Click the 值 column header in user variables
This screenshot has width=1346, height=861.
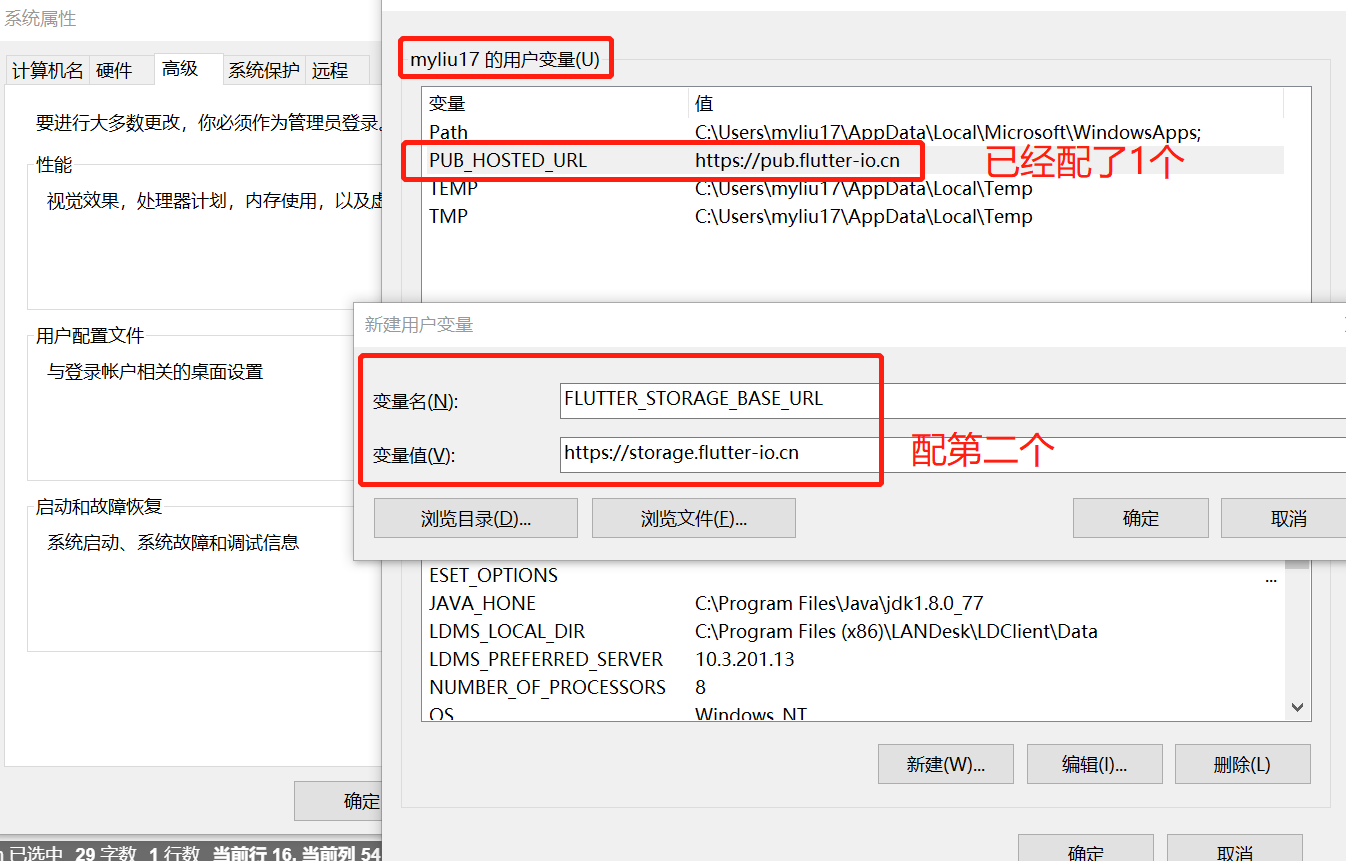[986, 103]
